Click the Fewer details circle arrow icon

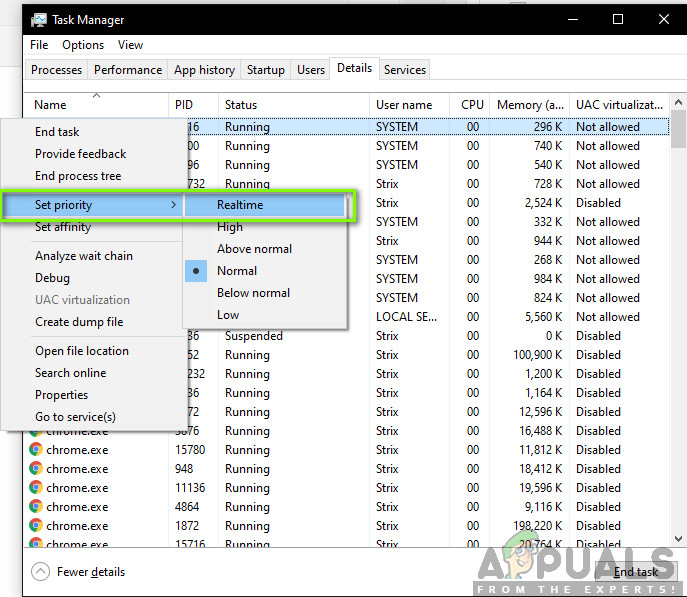[x=40, y=572]
